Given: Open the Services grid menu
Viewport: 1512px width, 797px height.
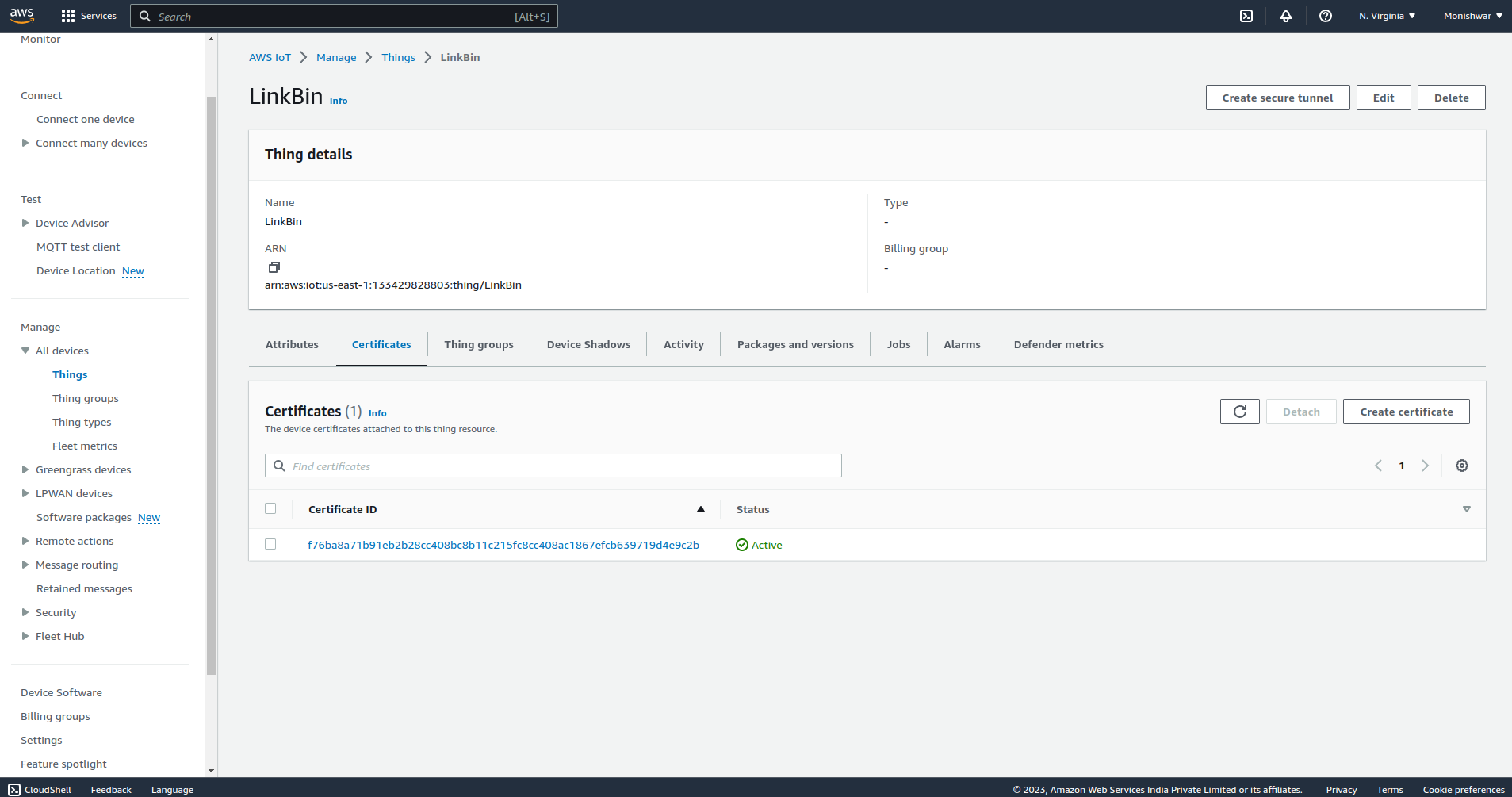Looking at the screenshot, I should point(89,16).
